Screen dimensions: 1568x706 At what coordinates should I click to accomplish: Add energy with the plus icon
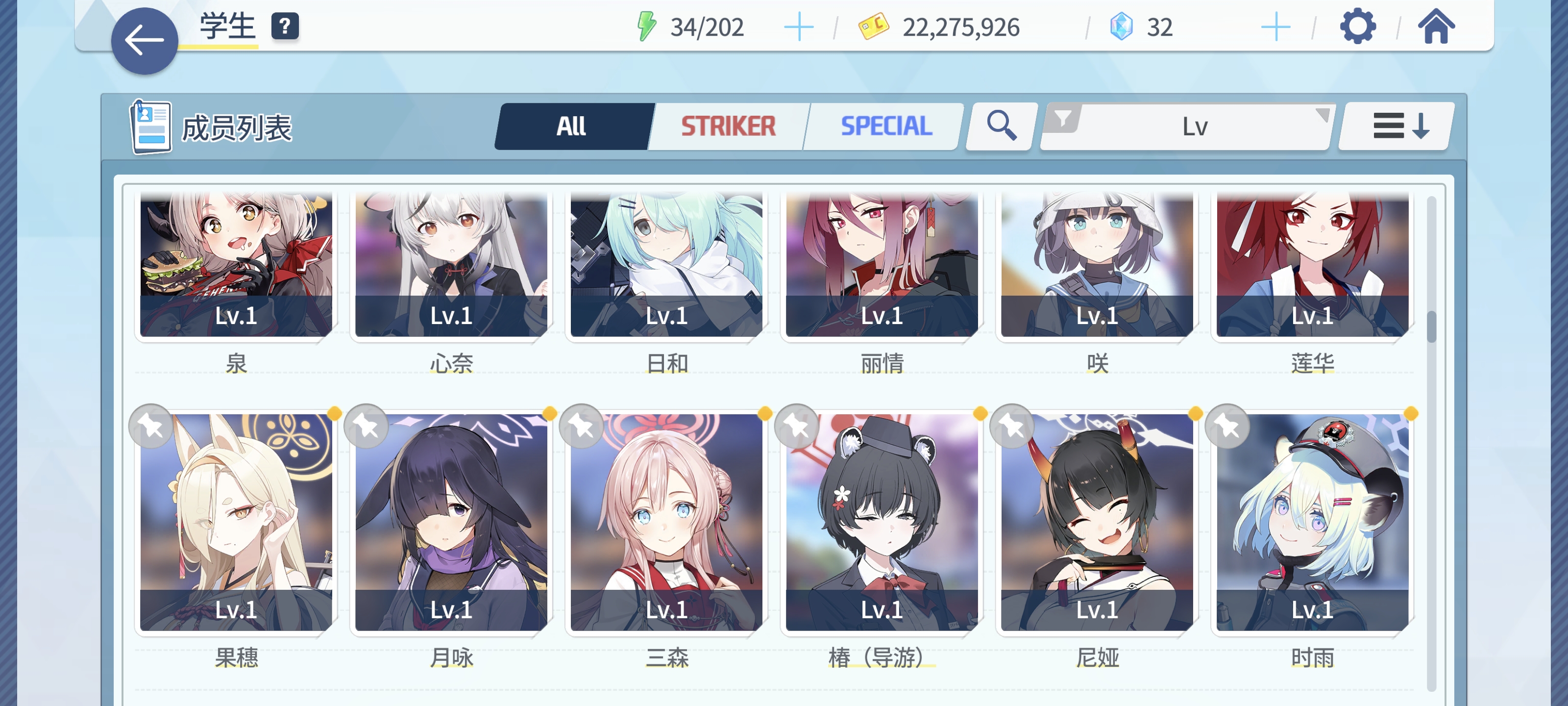[799, 27]
